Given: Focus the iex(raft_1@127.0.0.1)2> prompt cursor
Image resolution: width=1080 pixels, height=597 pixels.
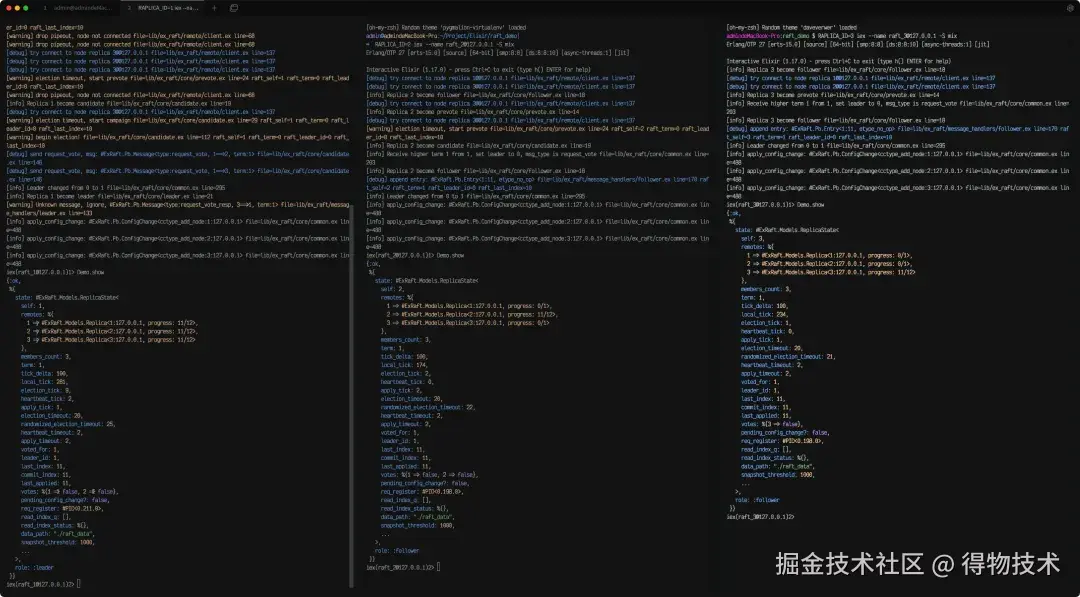Looking at the screenshot, I should coord(79,584).
